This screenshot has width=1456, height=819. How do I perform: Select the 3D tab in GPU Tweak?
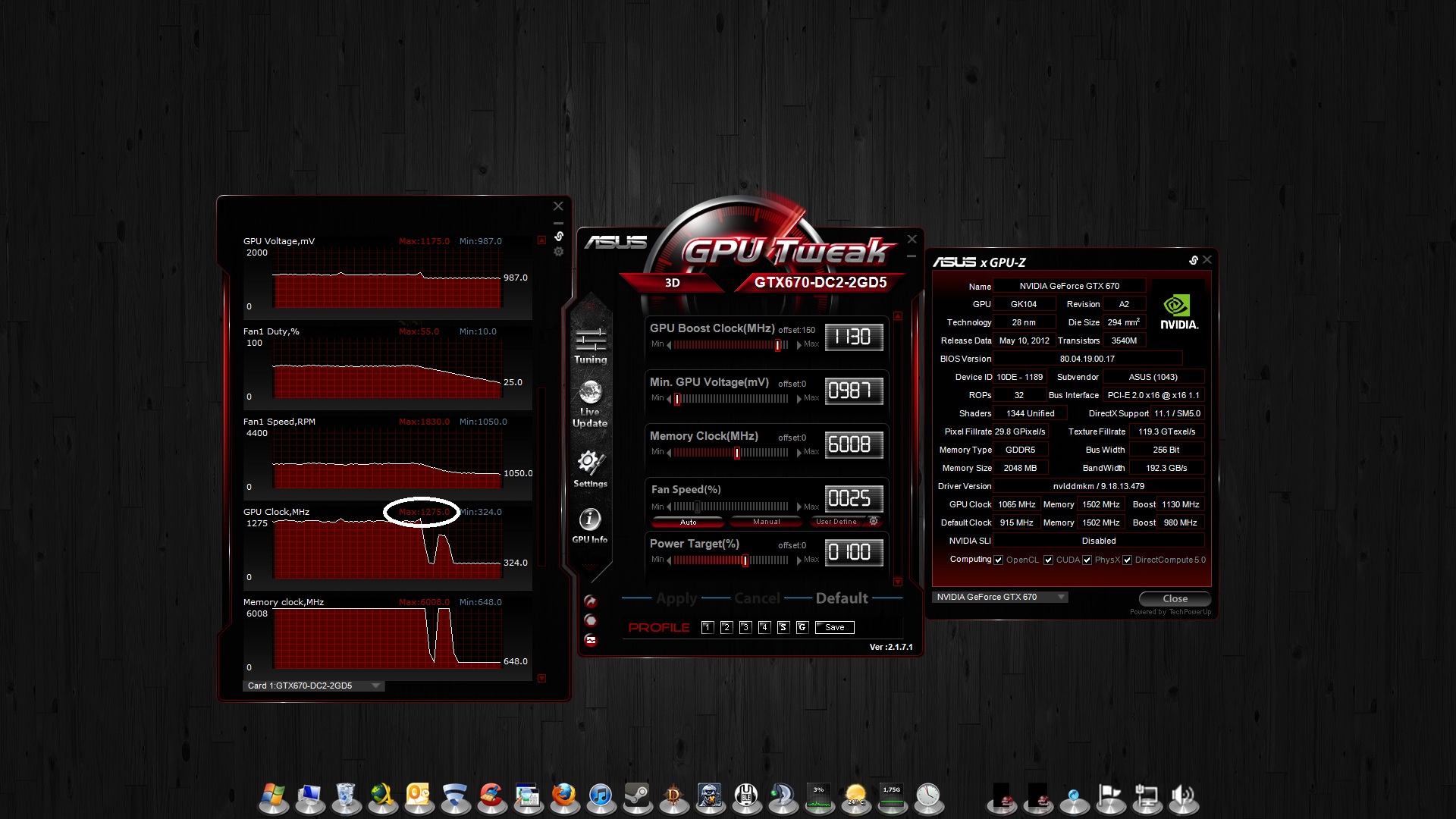(672, 282)
